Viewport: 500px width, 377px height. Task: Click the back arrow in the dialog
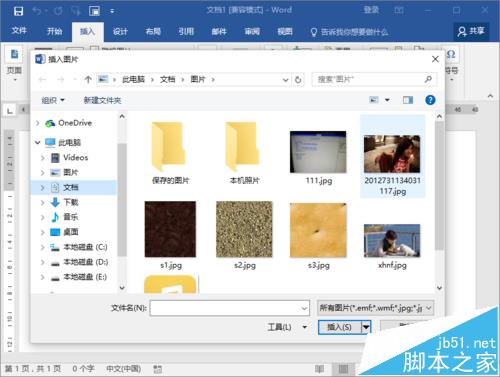[42, 79]
